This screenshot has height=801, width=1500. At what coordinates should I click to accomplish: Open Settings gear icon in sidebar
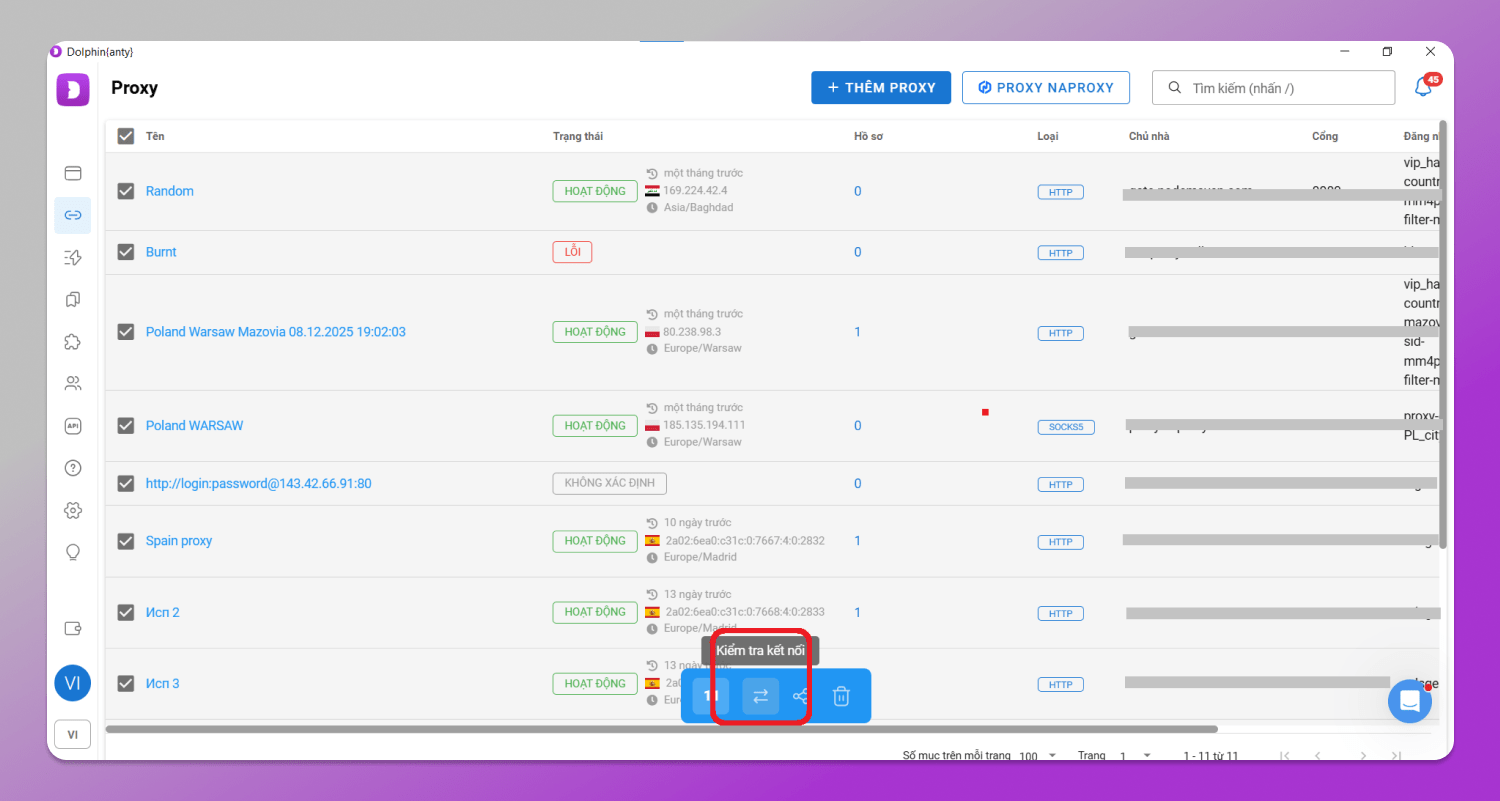(73, 510)
